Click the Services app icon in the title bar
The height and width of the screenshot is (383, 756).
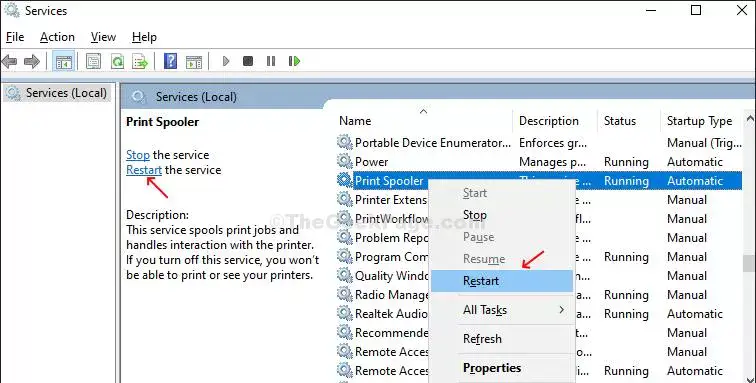[x=12, y=10]
